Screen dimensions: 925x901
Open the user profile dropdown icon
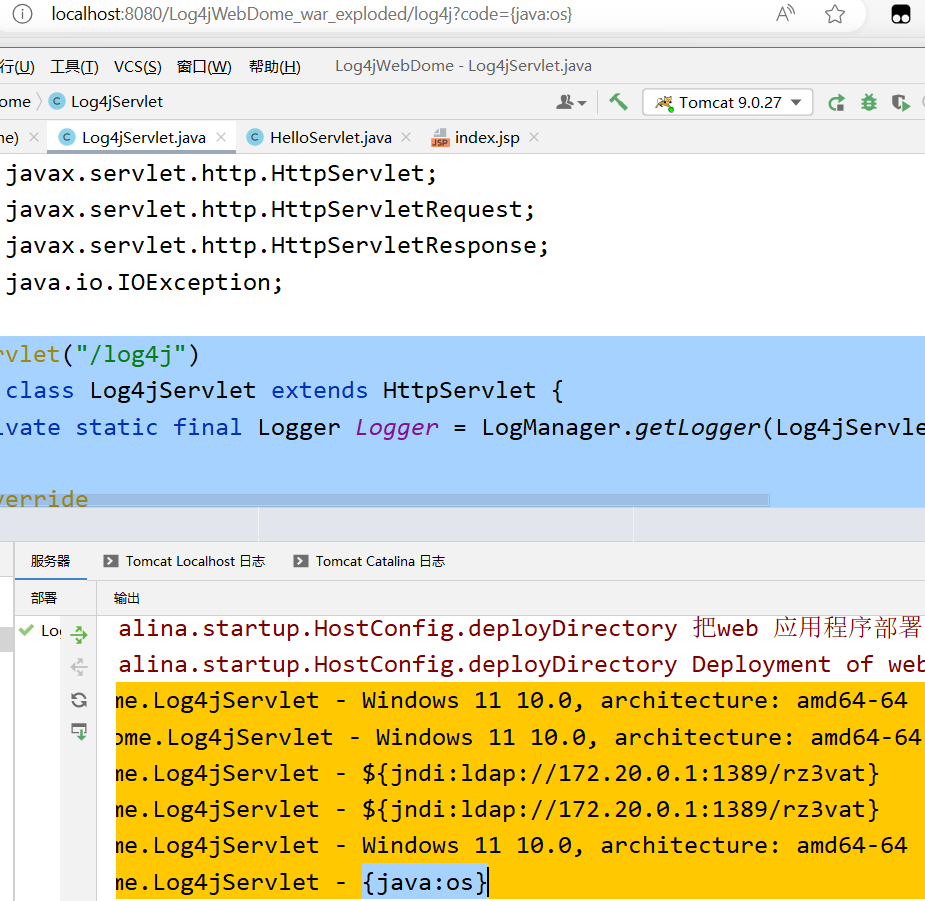coord(570,103)
